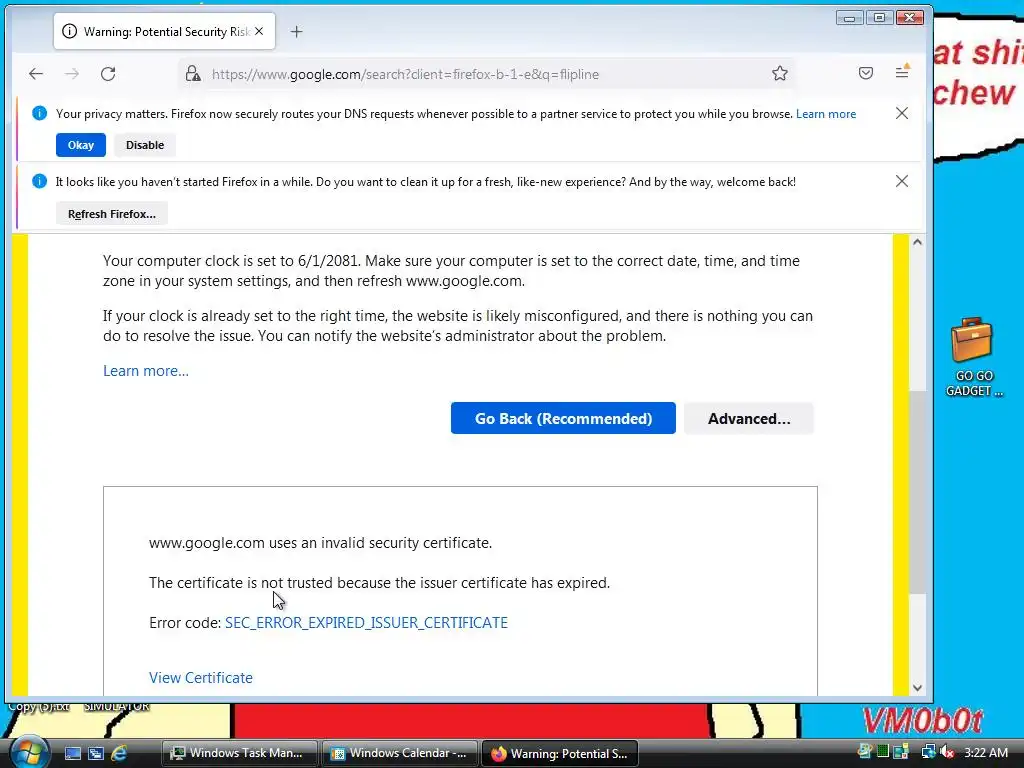The image size is (1024, 768).
Task: Open the Advanced... options
Action: [x=749, y=419]
